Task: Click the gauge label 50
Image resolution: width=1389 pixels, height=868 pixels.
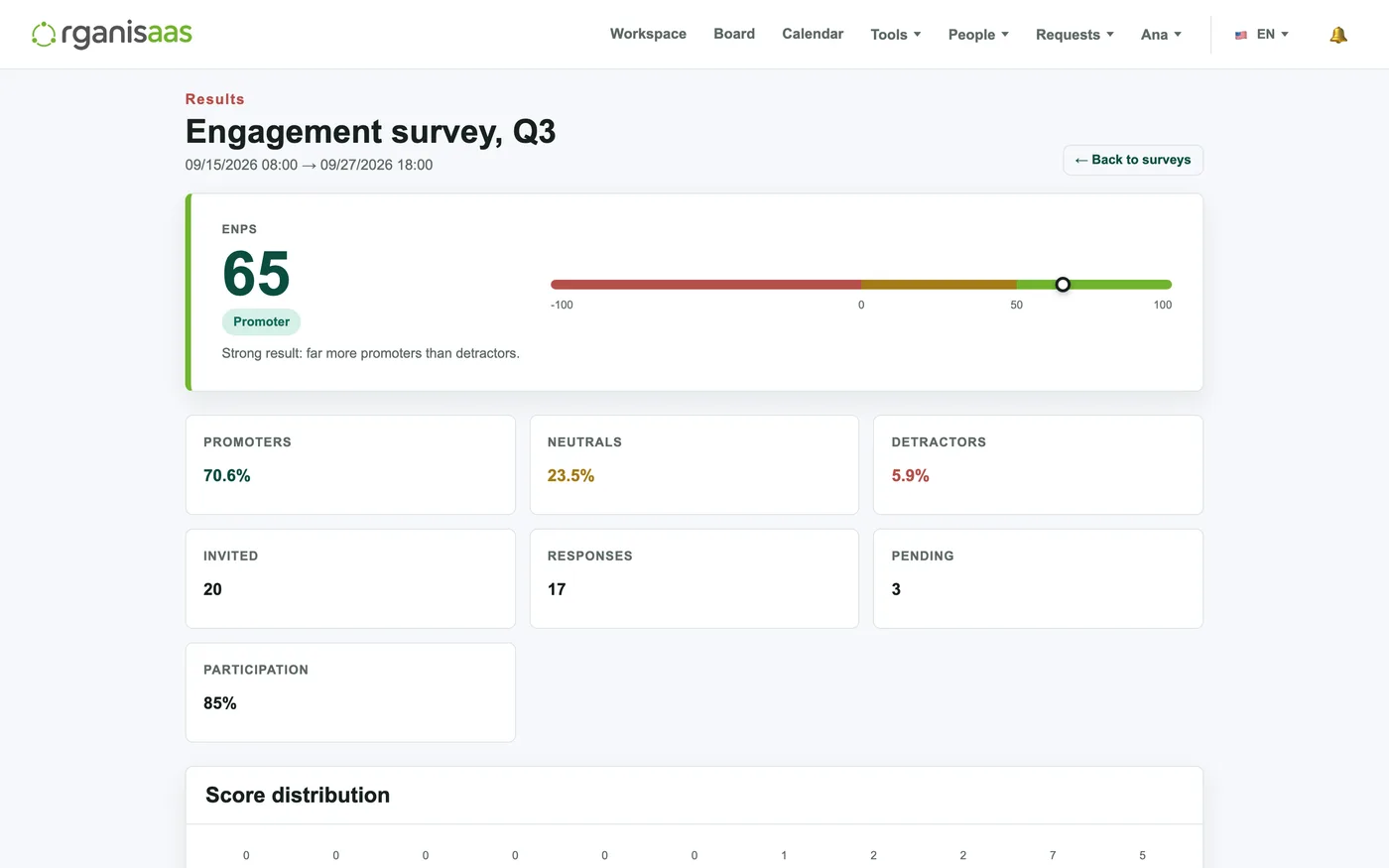Action: point(1016,305)
